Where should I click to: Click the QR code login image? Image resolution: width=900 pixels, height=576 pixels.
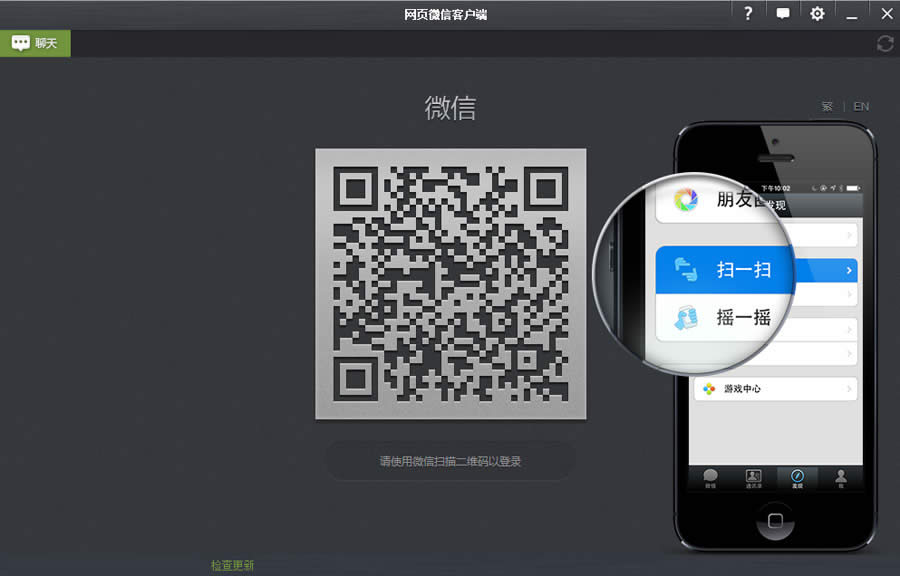(450, 284)
